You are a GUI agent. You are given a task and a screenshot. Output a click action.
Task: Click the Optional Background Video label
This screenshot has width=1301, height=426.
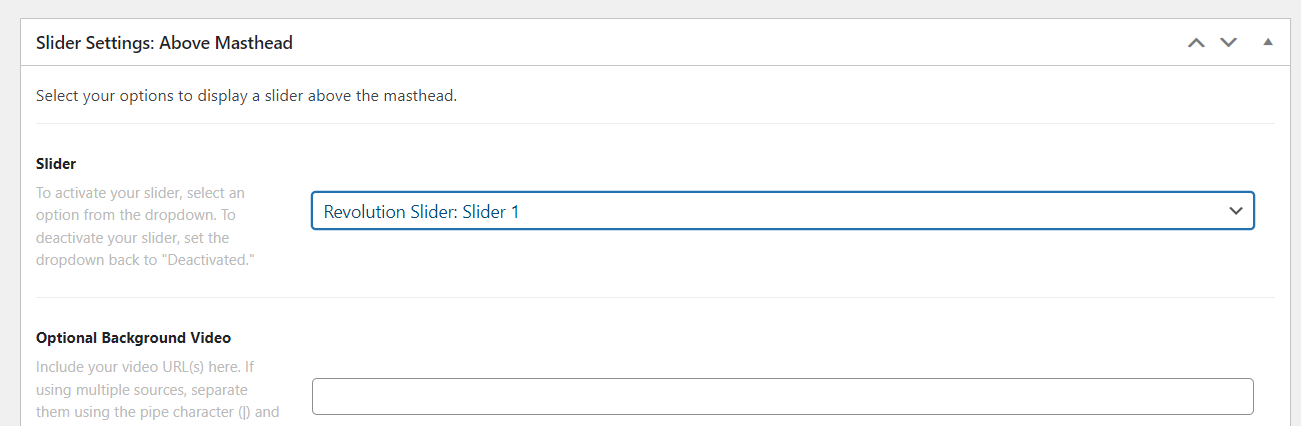134,338
